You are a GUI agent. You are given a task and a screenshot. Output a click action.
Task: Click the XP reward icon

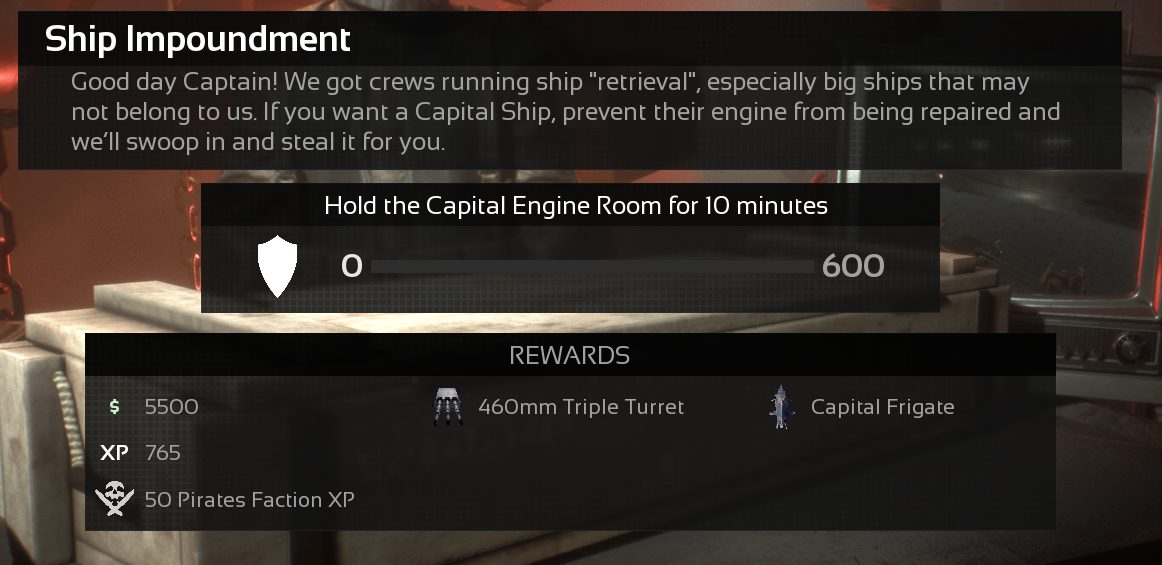pos(115,453)
